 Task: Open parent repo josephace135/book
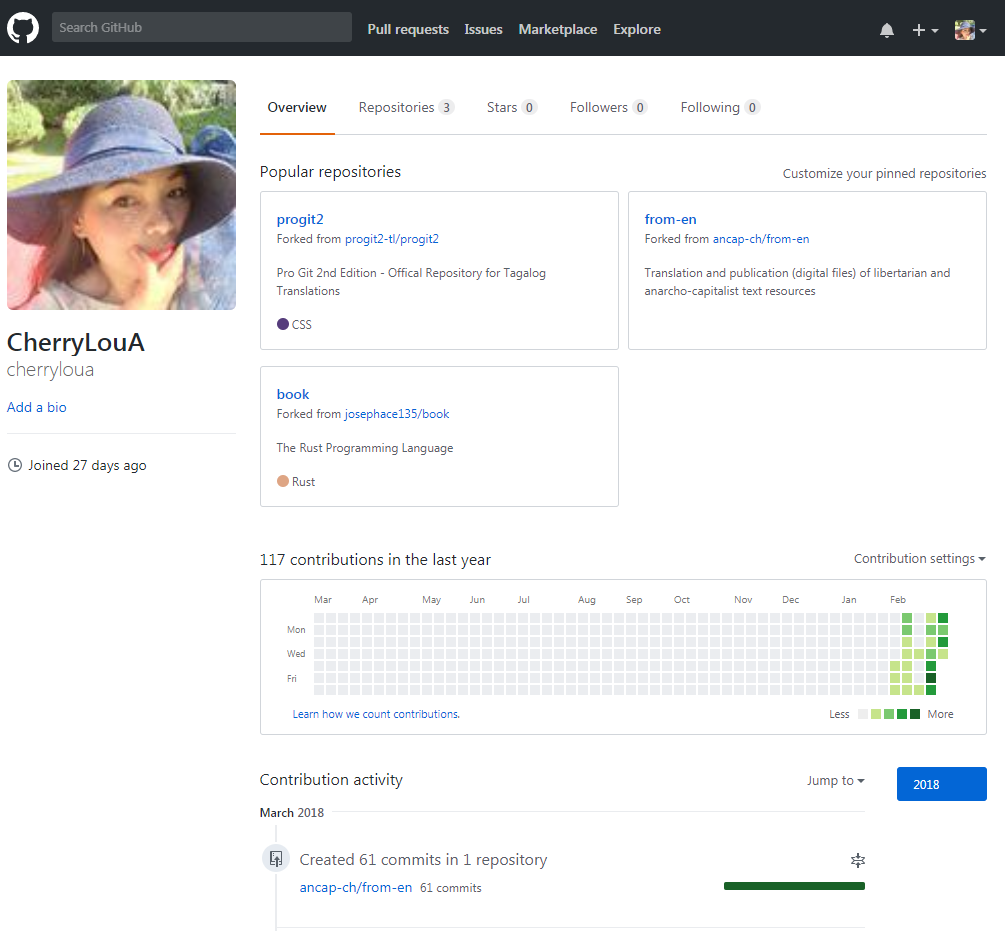coord(397,414)
